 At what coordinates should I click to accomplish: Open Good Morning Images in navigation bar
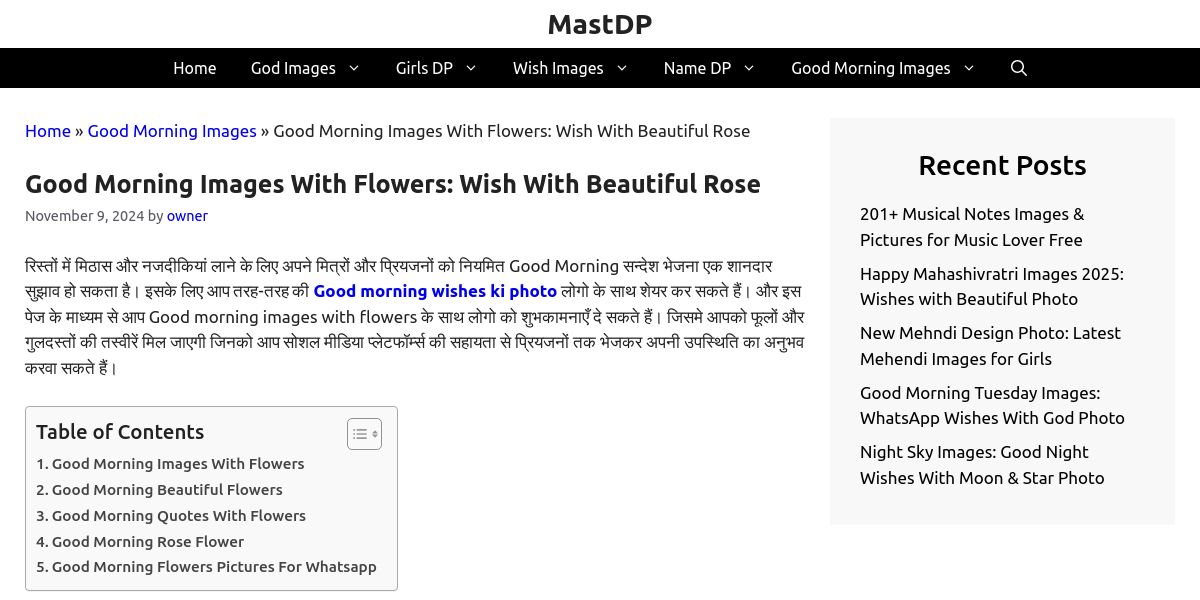(x=870, y=68)
